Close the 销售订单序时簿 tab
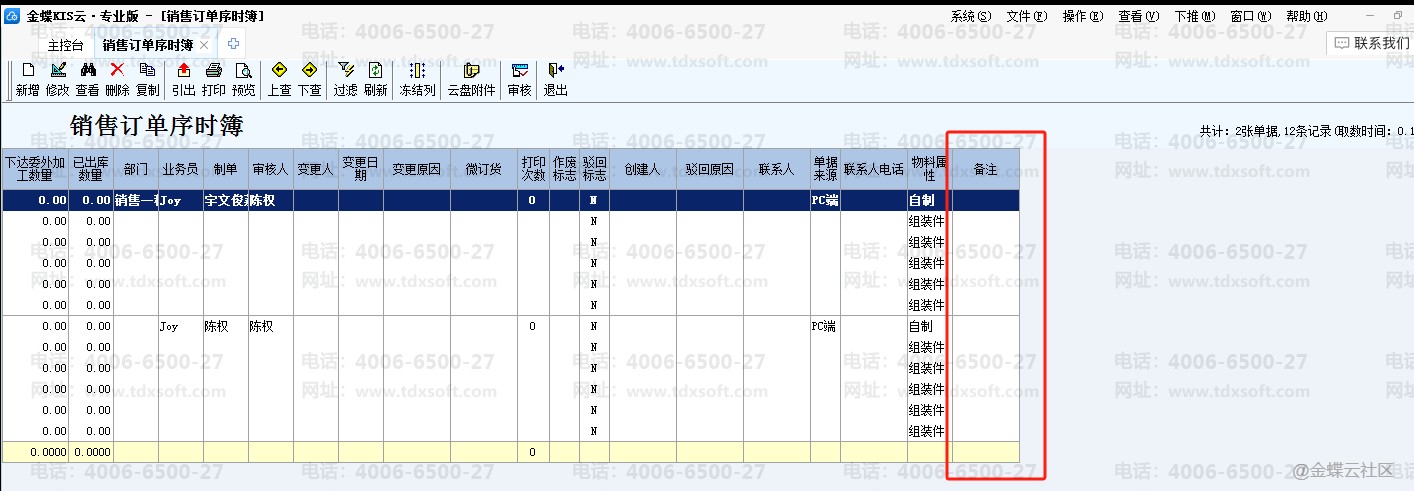1414x491 pixels. pyautogui.click(x=204, y=45)
